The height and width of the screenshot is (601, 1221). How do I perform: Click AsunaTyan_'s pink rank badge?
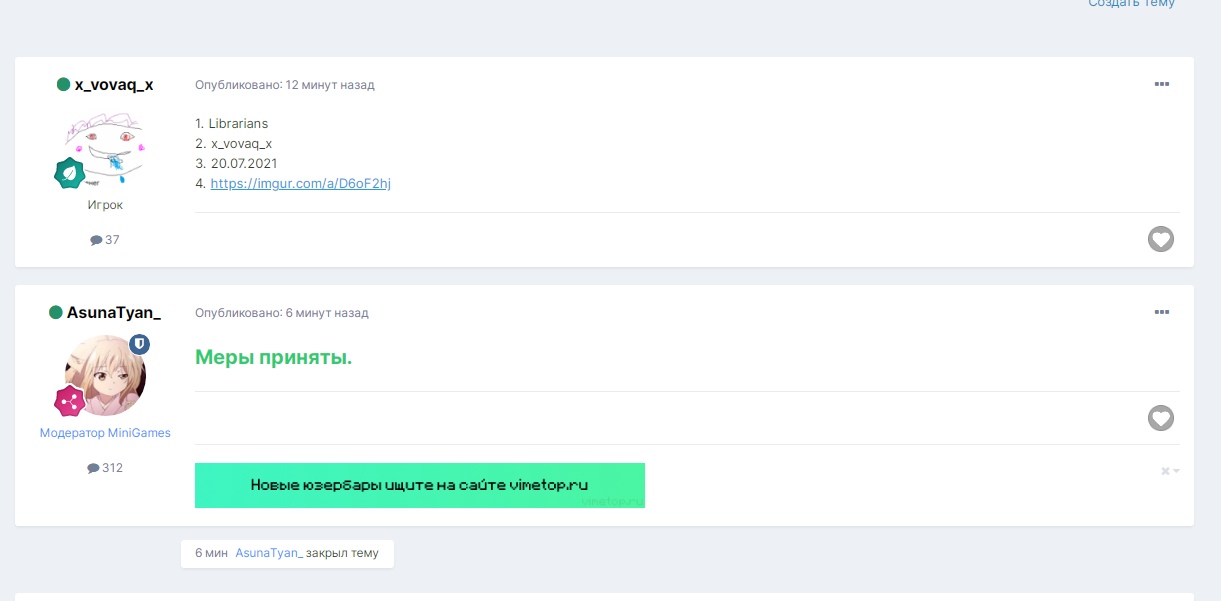coord(69,401)
